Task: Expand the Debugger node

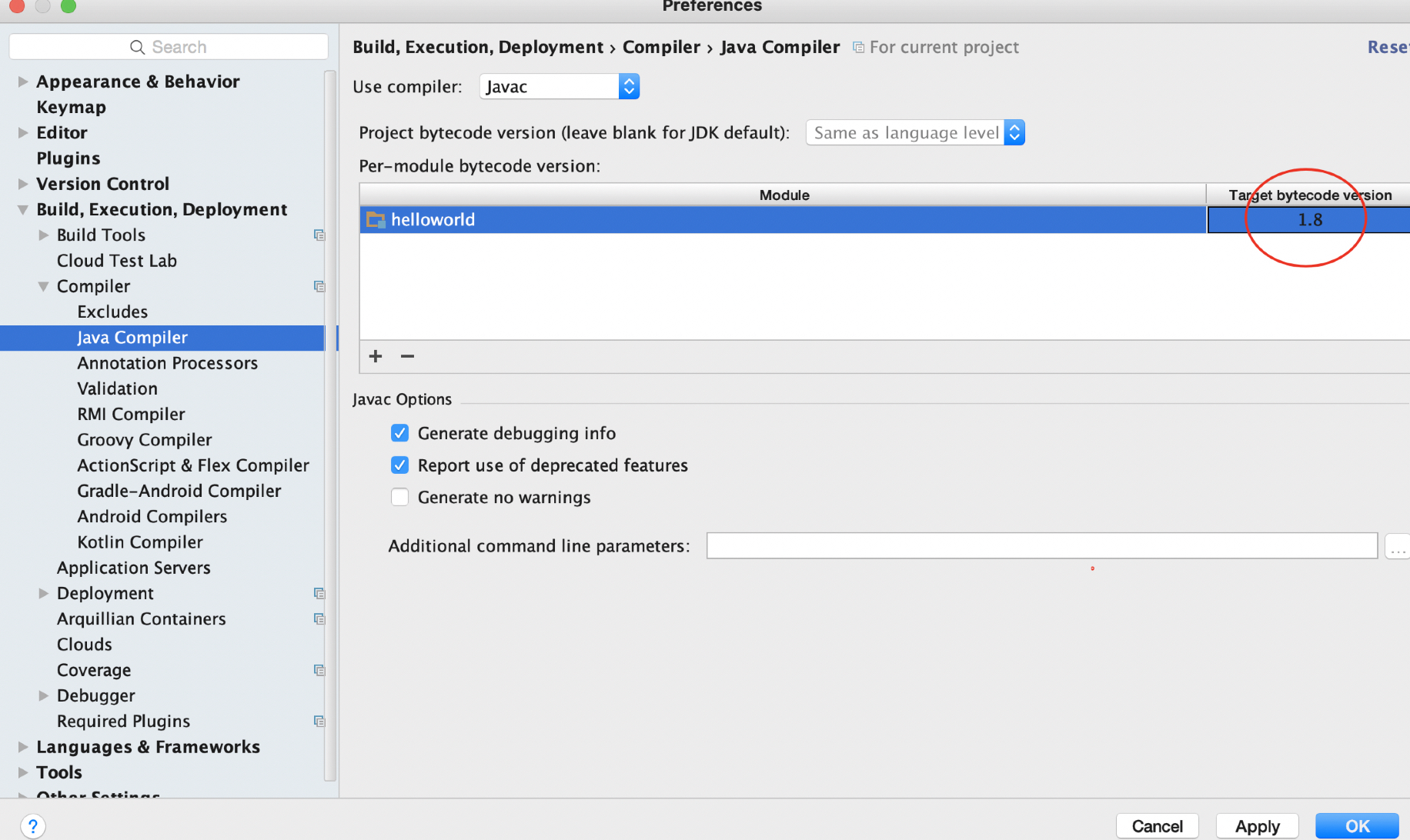Action: (x=44, y=695)
